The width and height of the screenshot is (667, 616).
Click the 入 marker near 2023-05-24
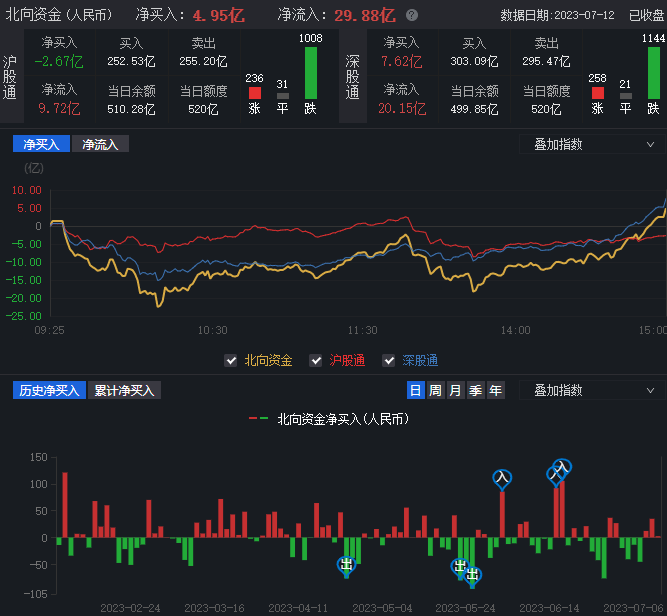[x=502, y=480]
